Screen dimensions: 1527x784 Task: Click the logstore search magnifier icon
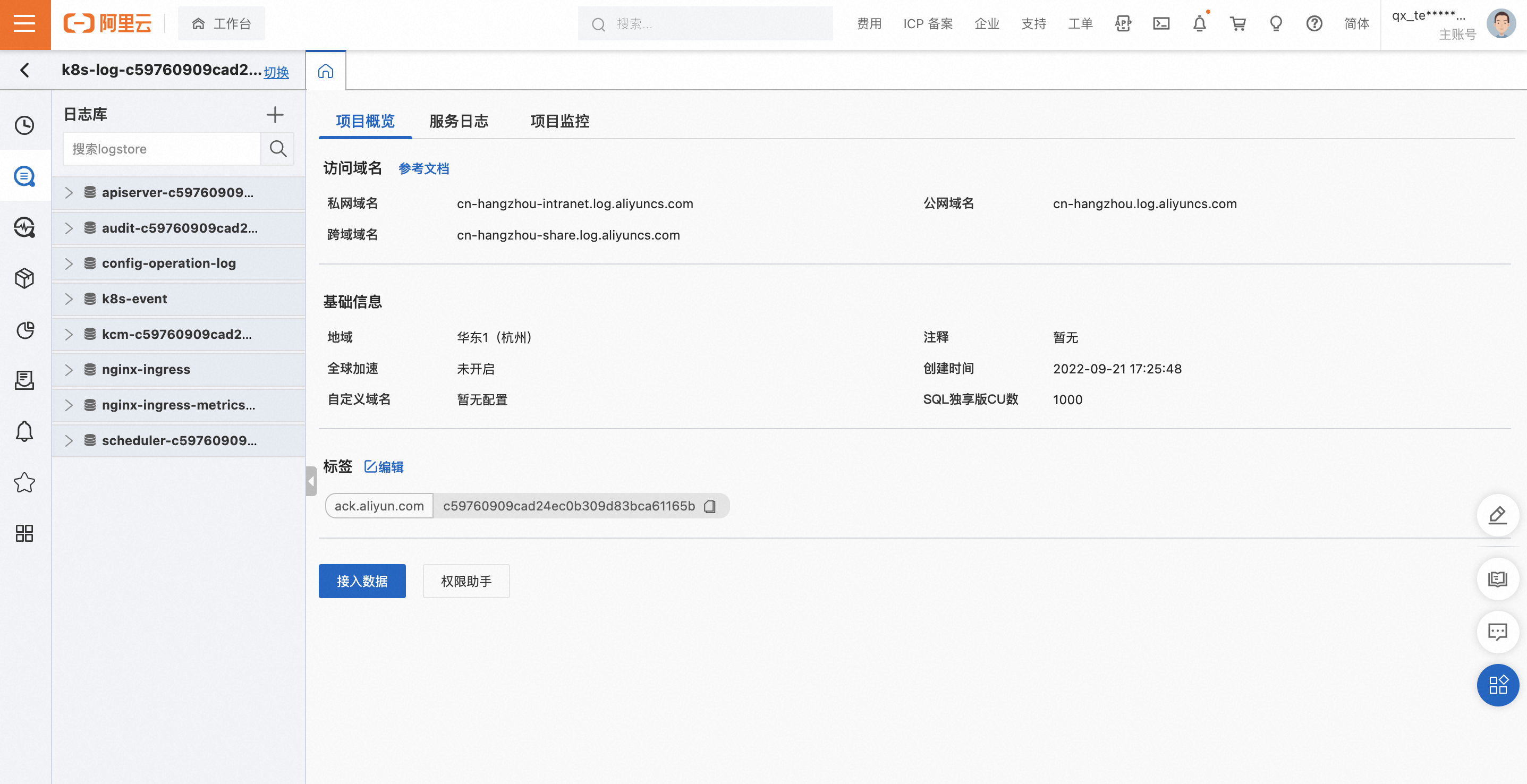(x=277, y=149)
